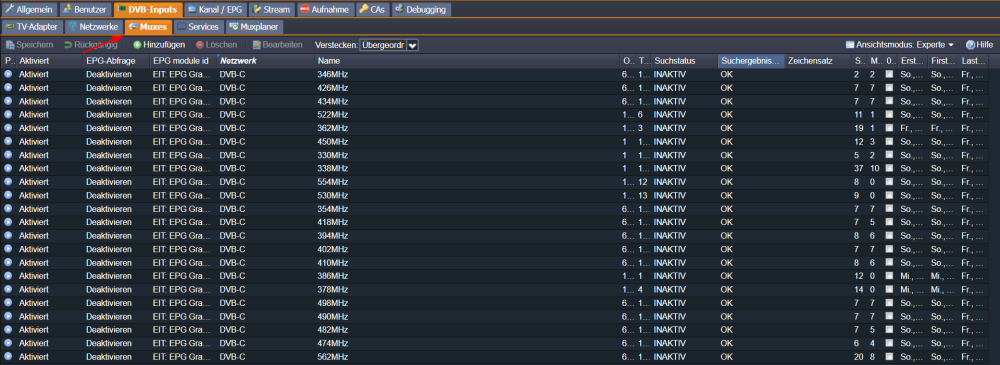Click the EPG module id column header
Image resolution: width=1000 pixels, height=365 pixels.
coord(183,61)
